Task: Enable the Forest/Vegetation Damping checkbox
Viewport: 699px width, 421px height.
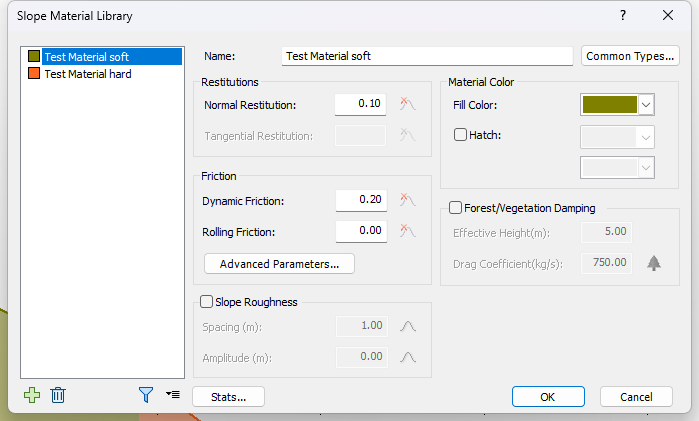Action: click(455, 208)
